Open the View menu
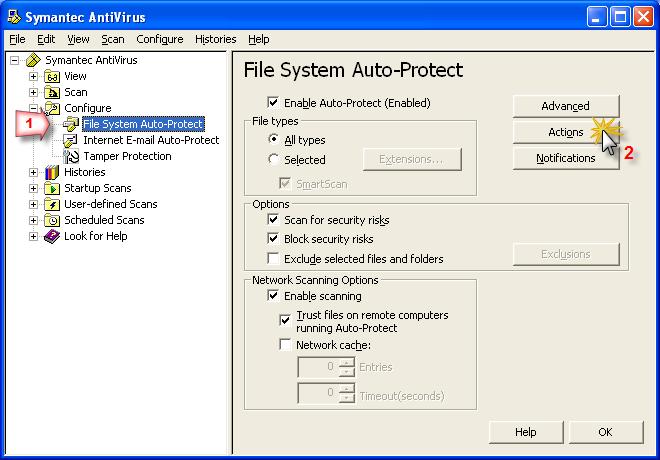Image resolution: width=660 pixels, height=460 pixels. 78,39
